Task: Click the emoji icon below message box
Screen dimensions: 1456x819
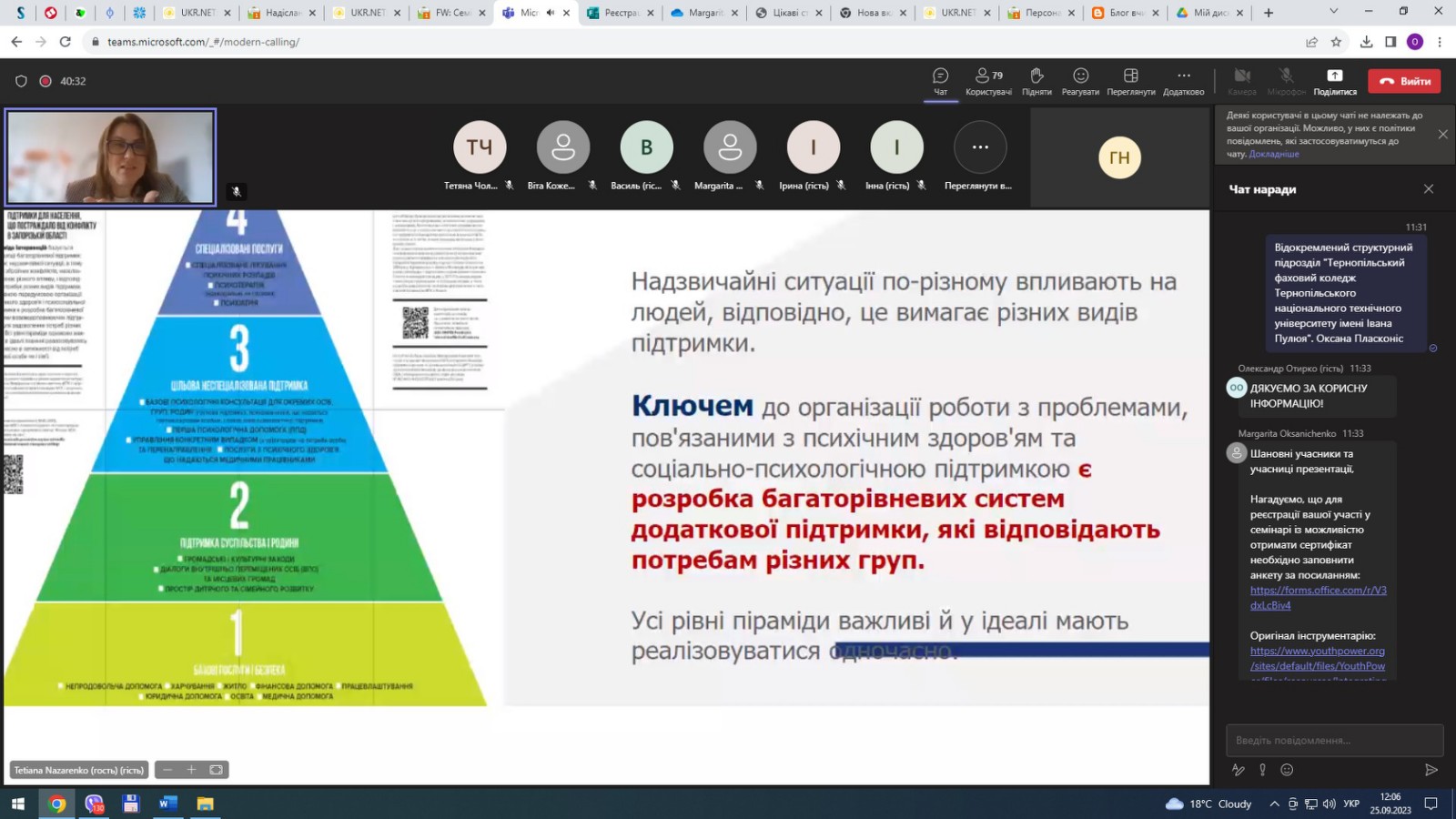Action: [1287, 770]
